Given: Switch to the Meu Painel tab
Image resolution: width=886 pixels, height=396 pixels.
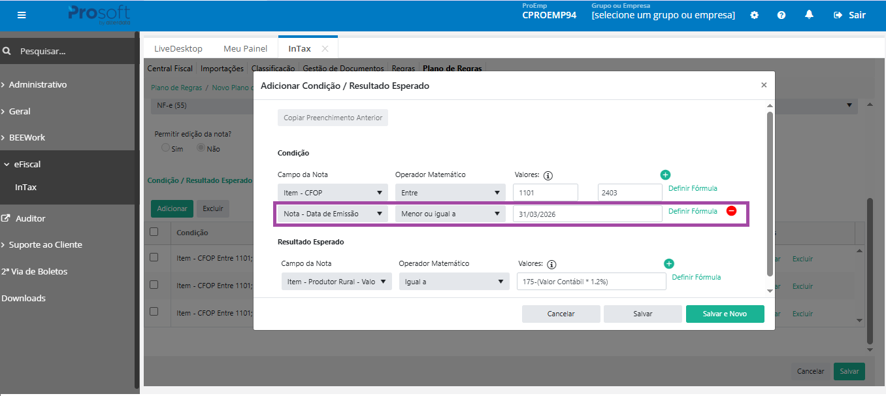Looking at the screenshot, I should [x=245, y=49].
